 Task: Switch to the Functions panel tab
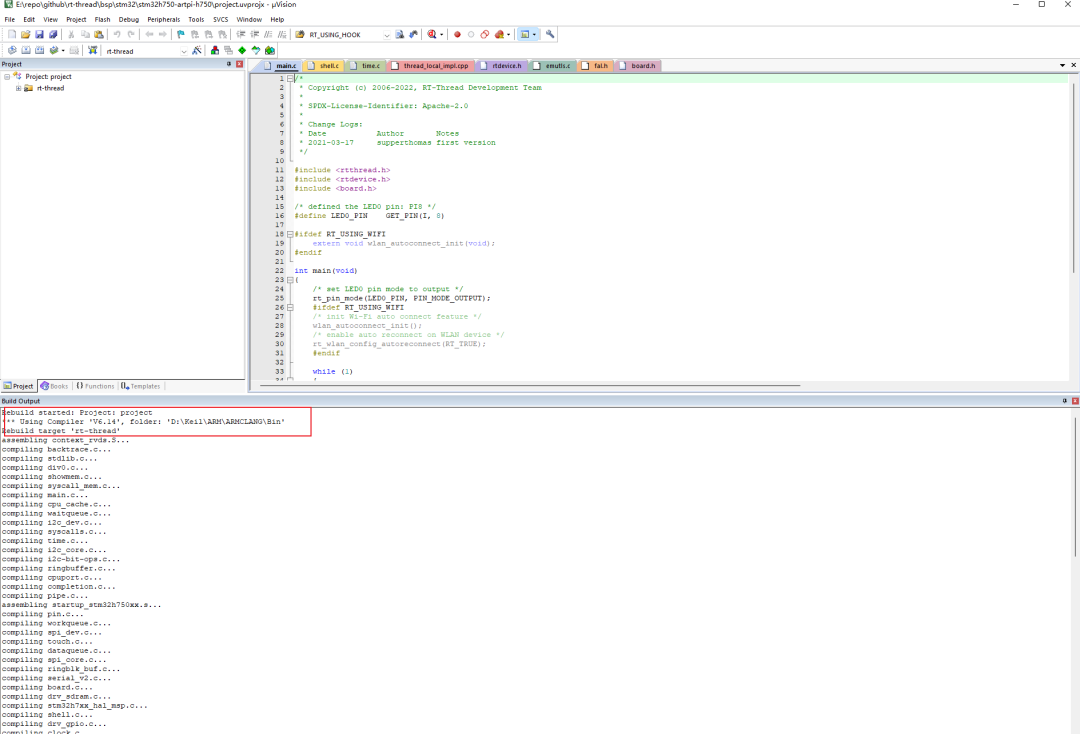pos(95,386)
